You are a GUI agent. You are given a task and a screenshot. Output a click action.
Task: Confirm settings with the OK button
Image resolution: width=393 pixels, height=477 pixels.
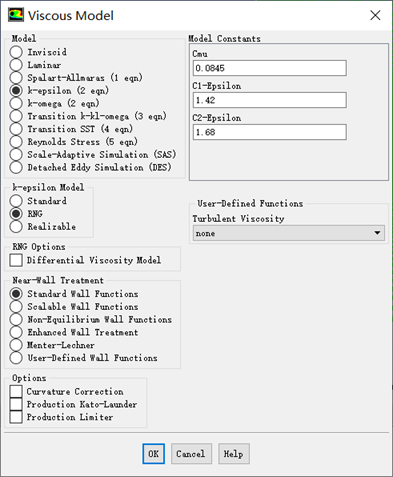click(154, 454)
